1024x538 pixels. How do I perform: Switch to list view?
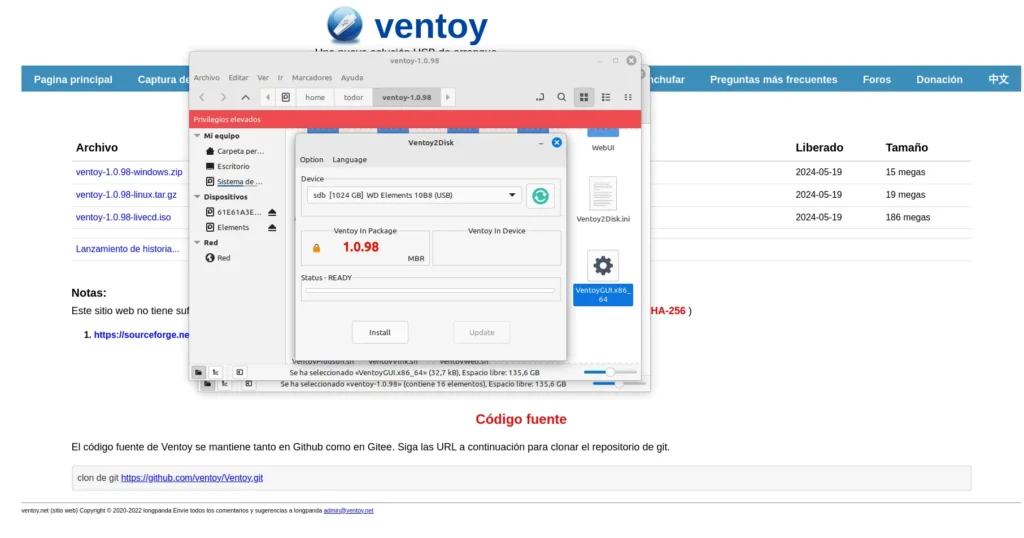tap(606, 97)
